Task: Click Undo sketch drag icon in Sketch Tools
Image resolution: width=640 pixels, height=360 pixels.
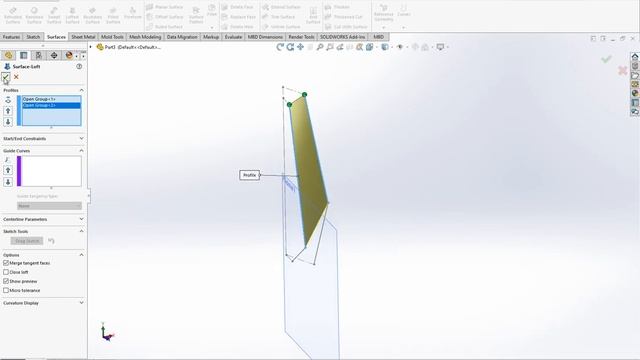Action: click(51, 241)
